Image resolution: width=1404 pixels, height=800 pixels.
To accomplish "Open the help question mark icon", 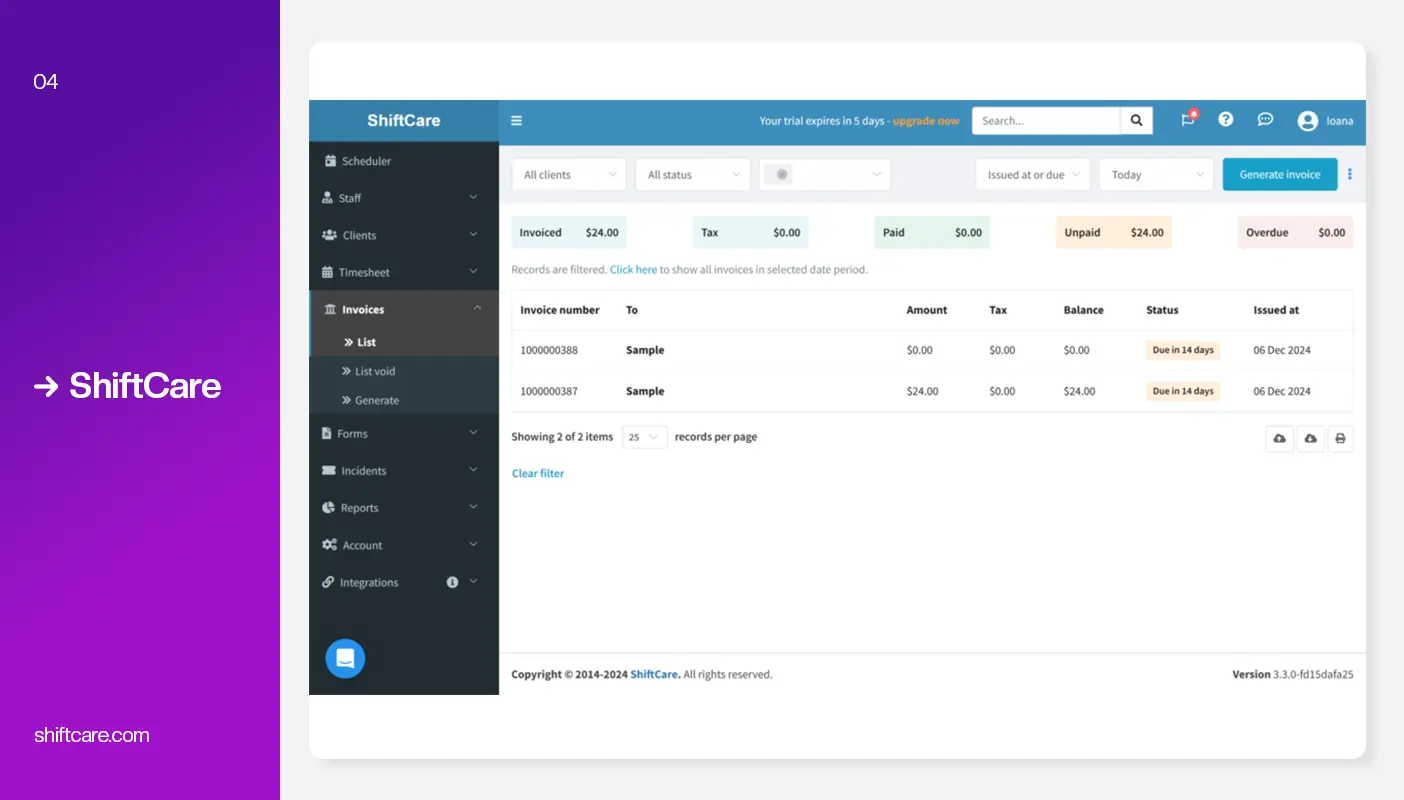I will pos(1225,120).
